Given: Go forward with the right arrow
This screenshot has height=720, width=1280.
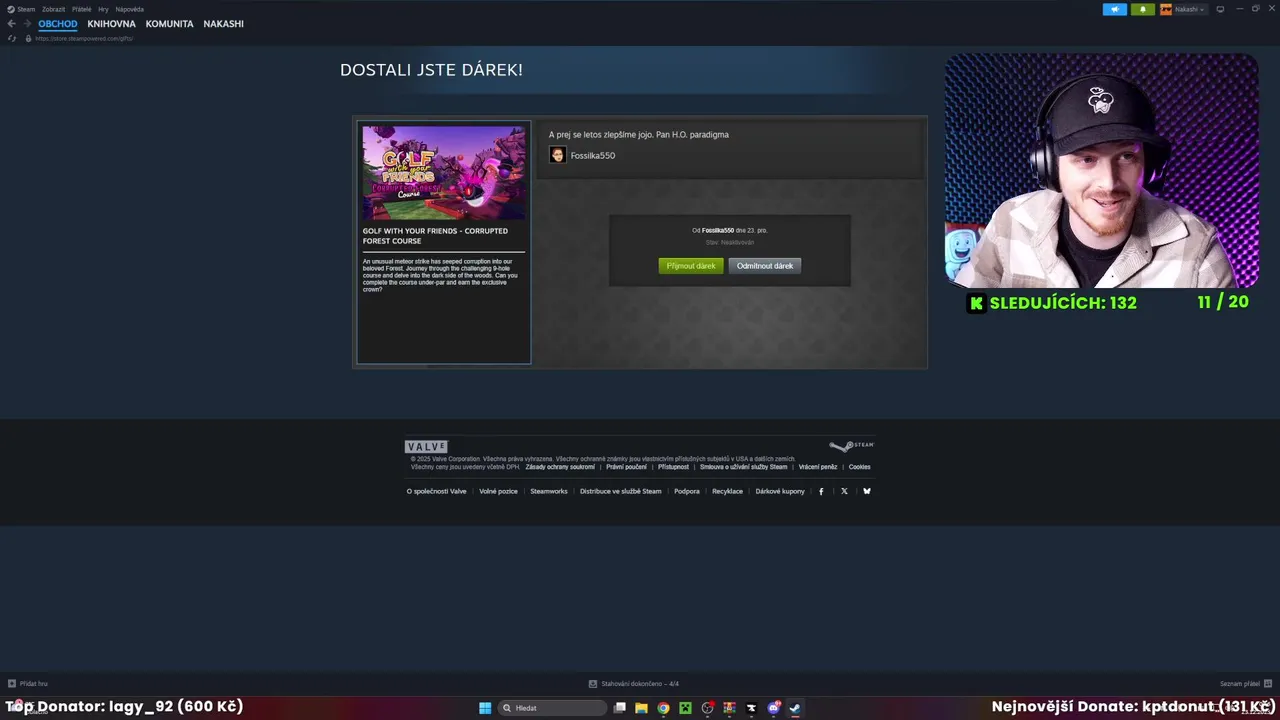Looking at the screenshot, I should click(x=26, y=24).
